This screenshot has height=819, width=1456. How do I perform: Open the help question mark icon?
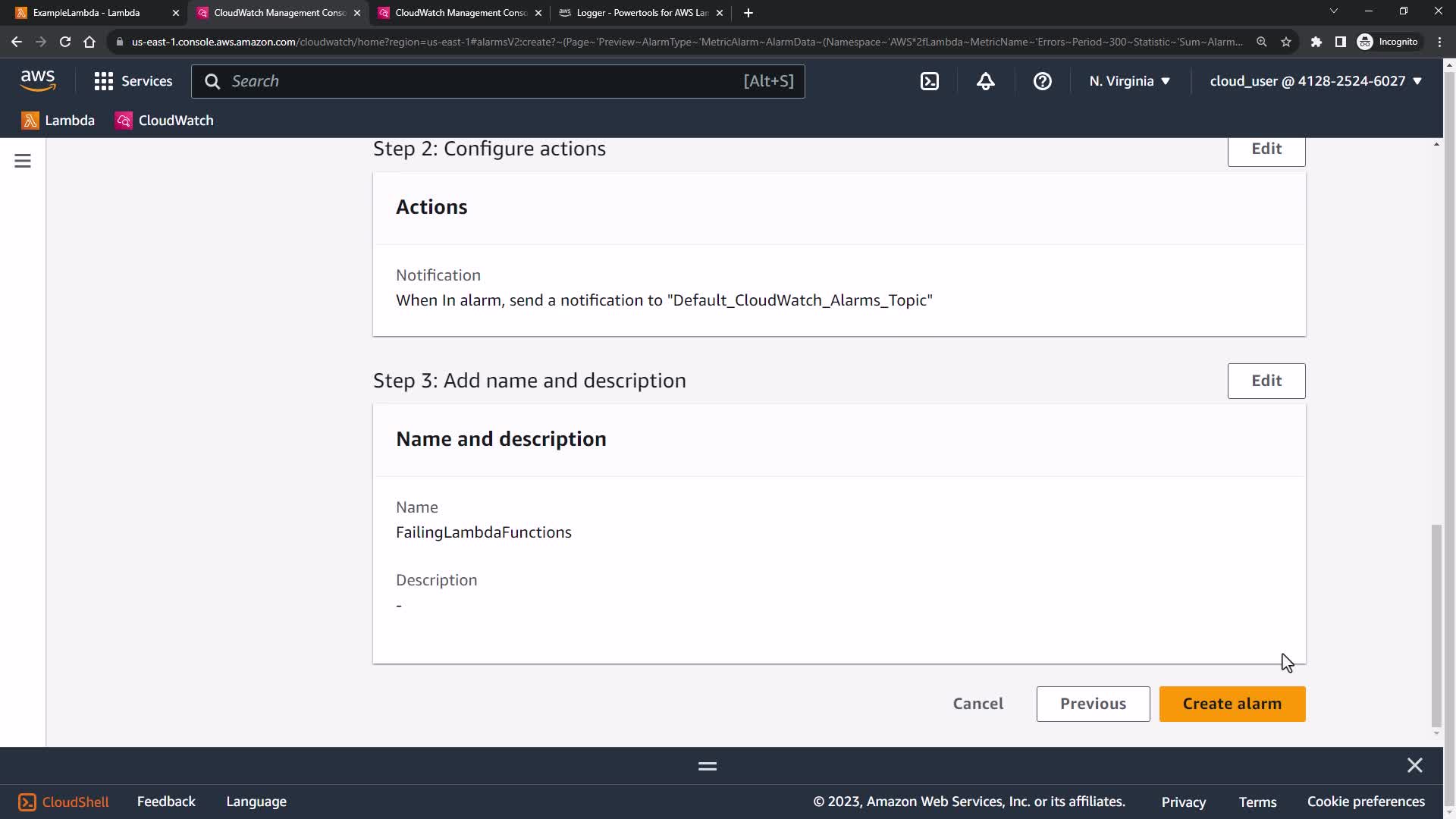[1043, 81]
